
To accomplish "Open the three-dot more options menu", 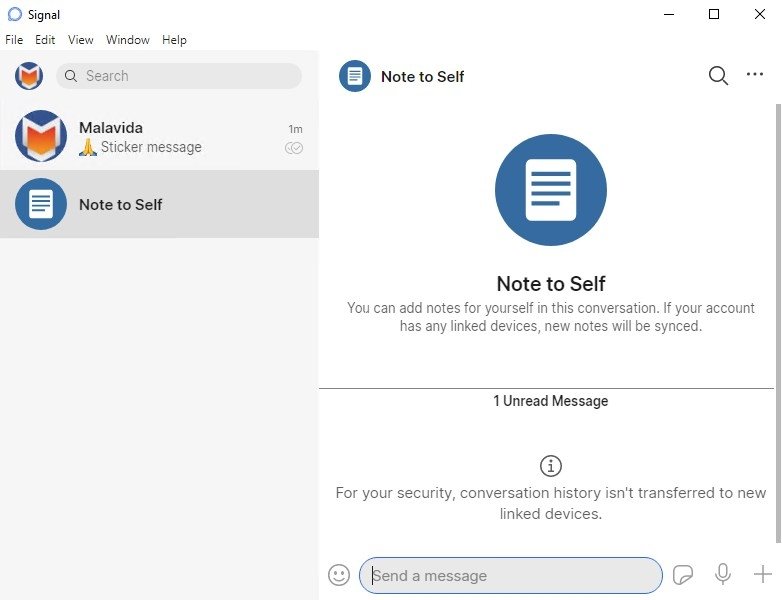I will pos(755,74).
